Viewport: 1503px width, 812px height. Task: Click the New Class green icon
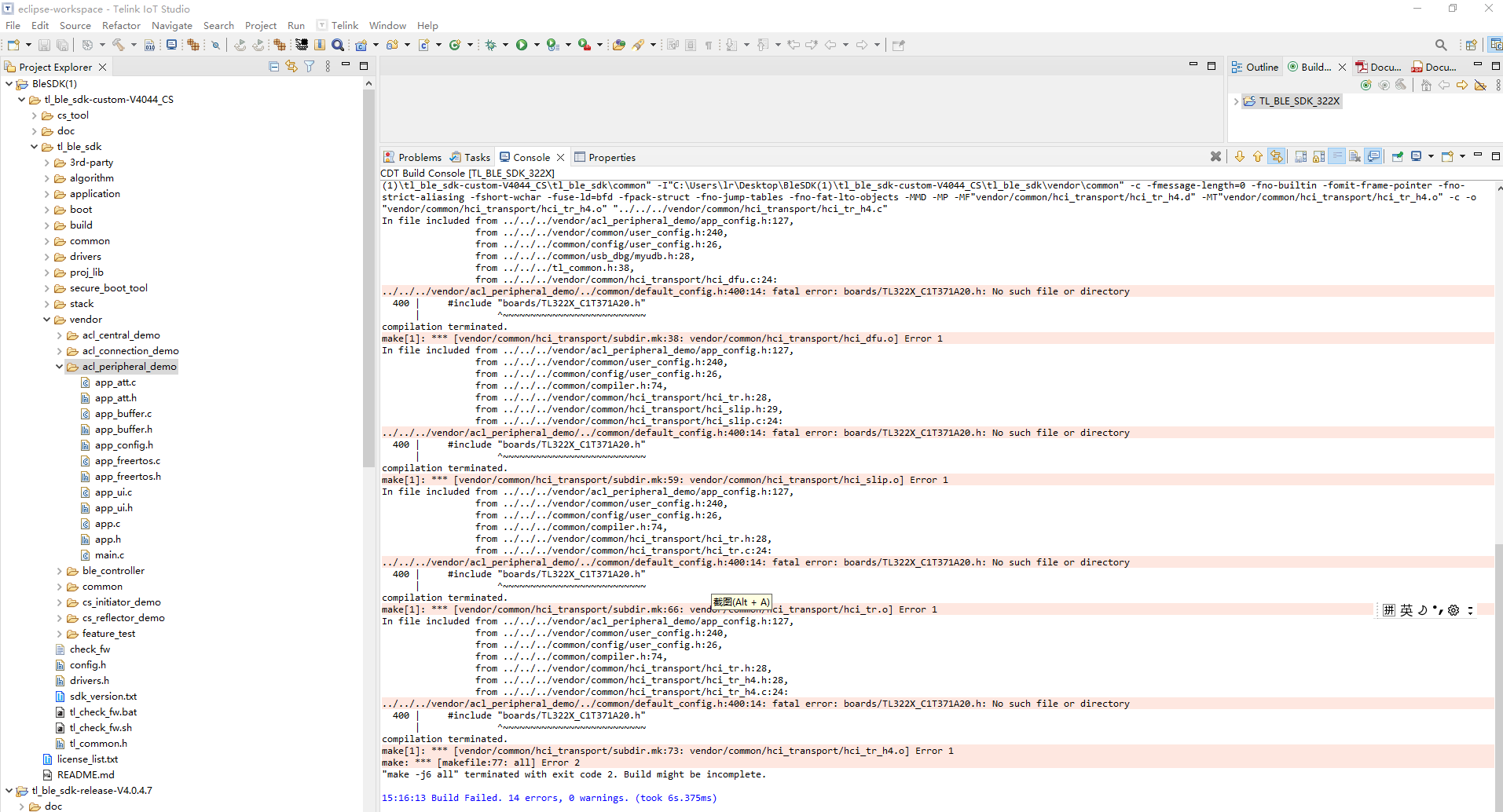pos(455,45)
